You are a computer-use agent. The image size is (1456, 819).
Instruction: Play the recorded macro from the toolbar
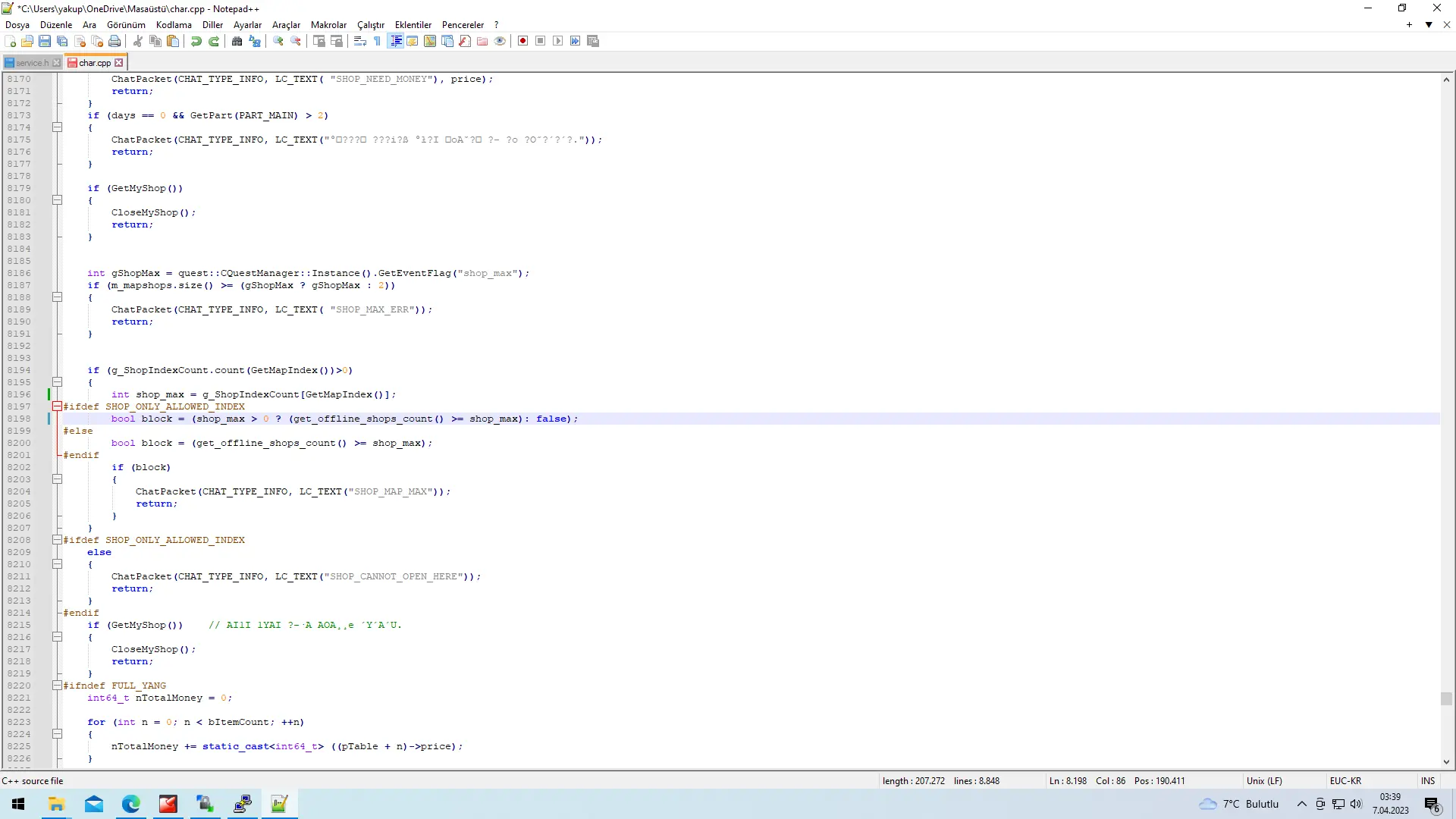[558, 41]
